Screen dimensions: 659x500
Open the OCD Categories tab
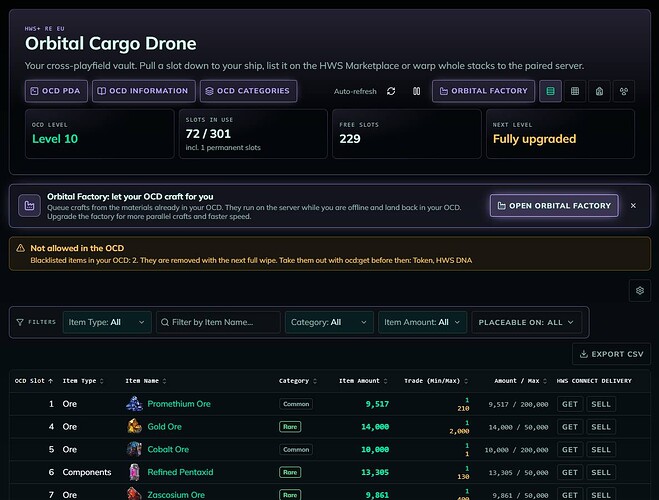[x=248, y=91]
